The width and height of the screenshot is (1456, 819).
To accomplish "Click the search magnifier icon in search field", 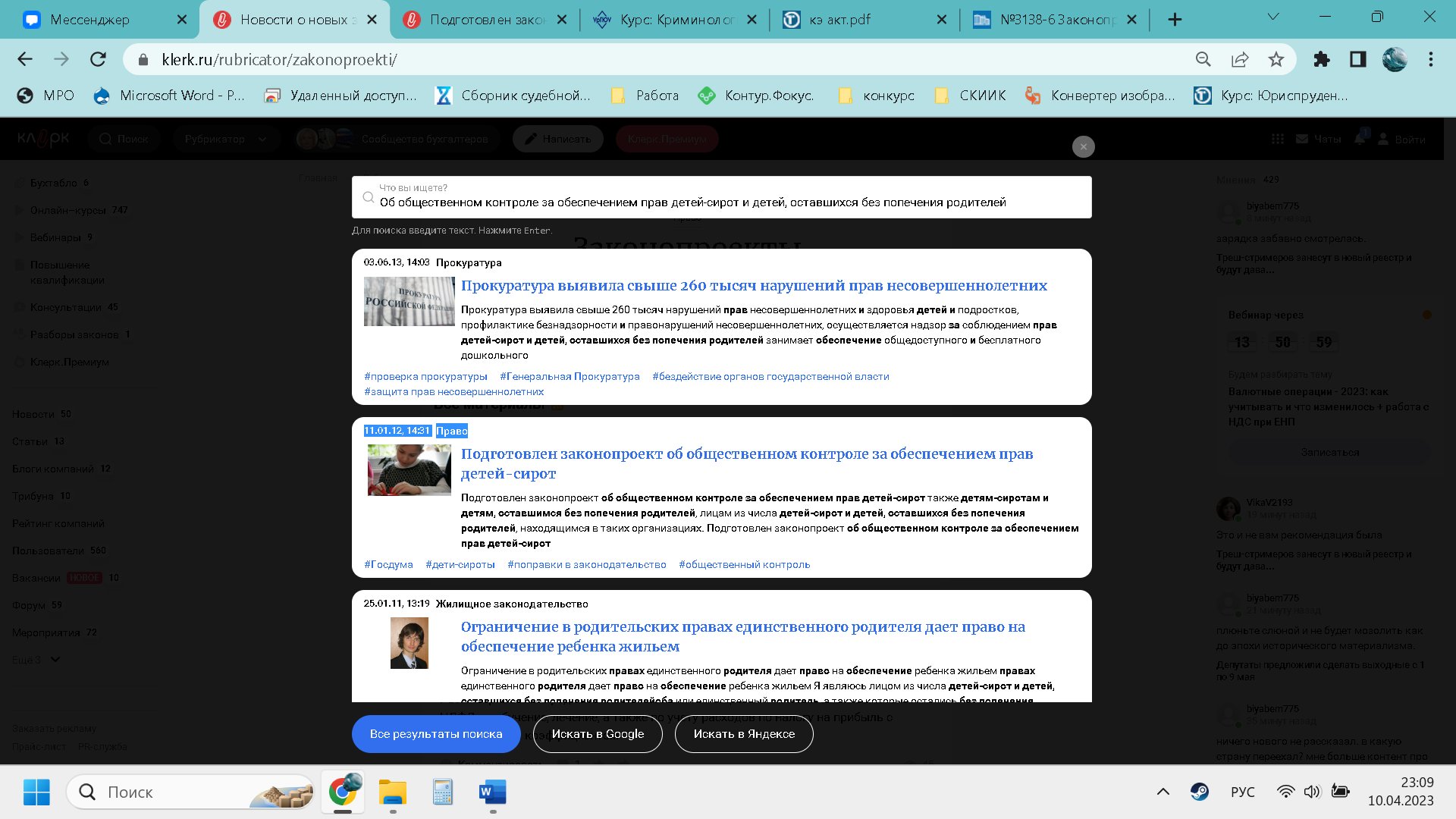I will [x=369, y=197].
